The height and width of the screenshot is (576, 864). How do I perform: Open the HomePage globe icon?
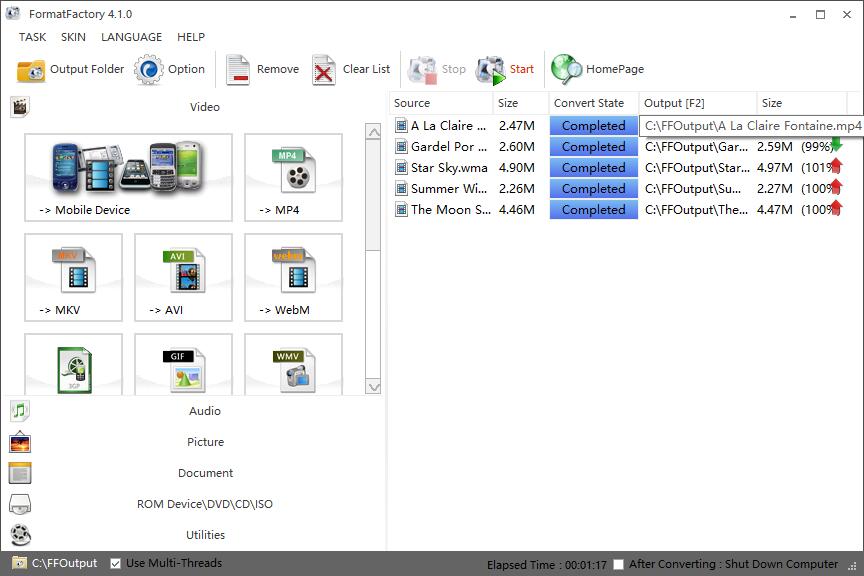tap(566, 69)
